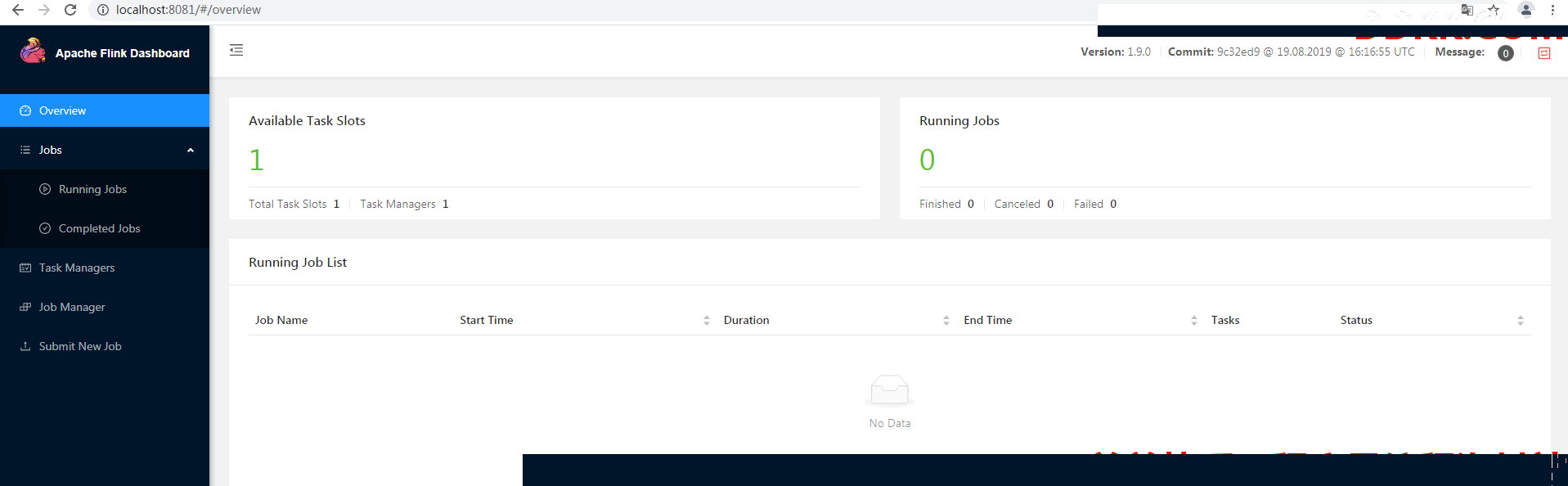Viewport: 1568px width, 486px height.
Task: Click the translate page icon
Action: (x=1467, y=10)
